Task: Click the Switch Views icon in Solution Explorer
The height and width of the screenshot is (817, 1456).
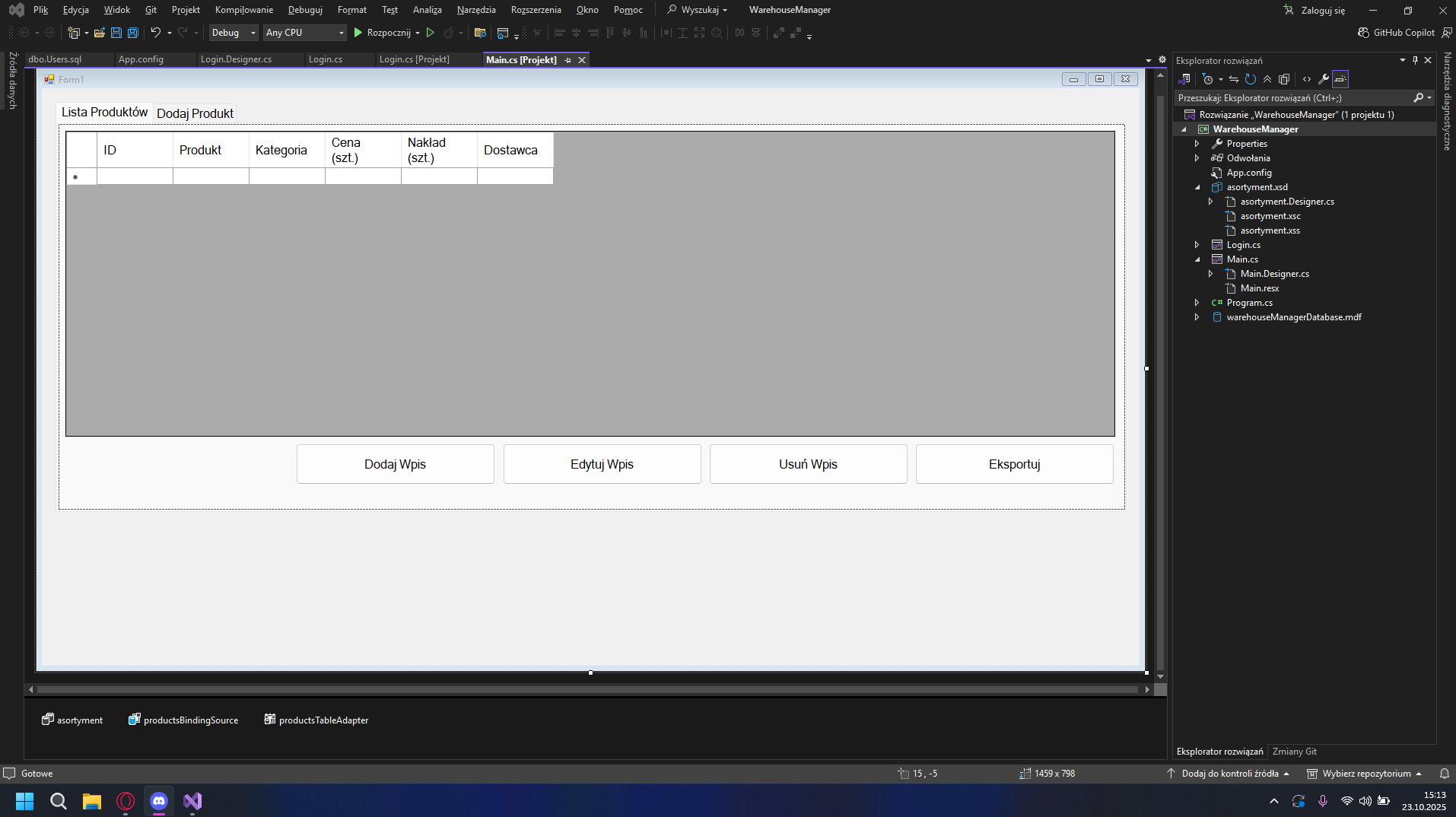Action: tap(1184, 79)
